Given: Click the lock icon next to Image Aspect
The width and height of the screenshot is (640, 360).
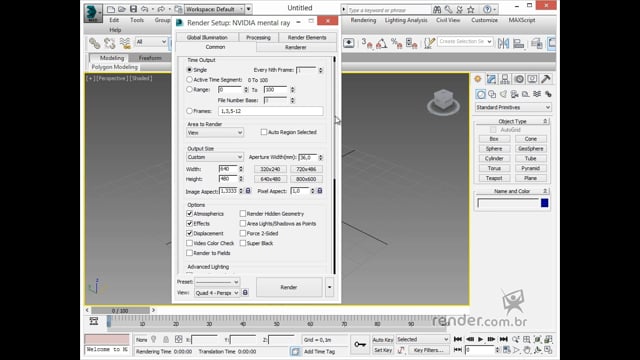Looking at the screenshot, I should [248, 191].
